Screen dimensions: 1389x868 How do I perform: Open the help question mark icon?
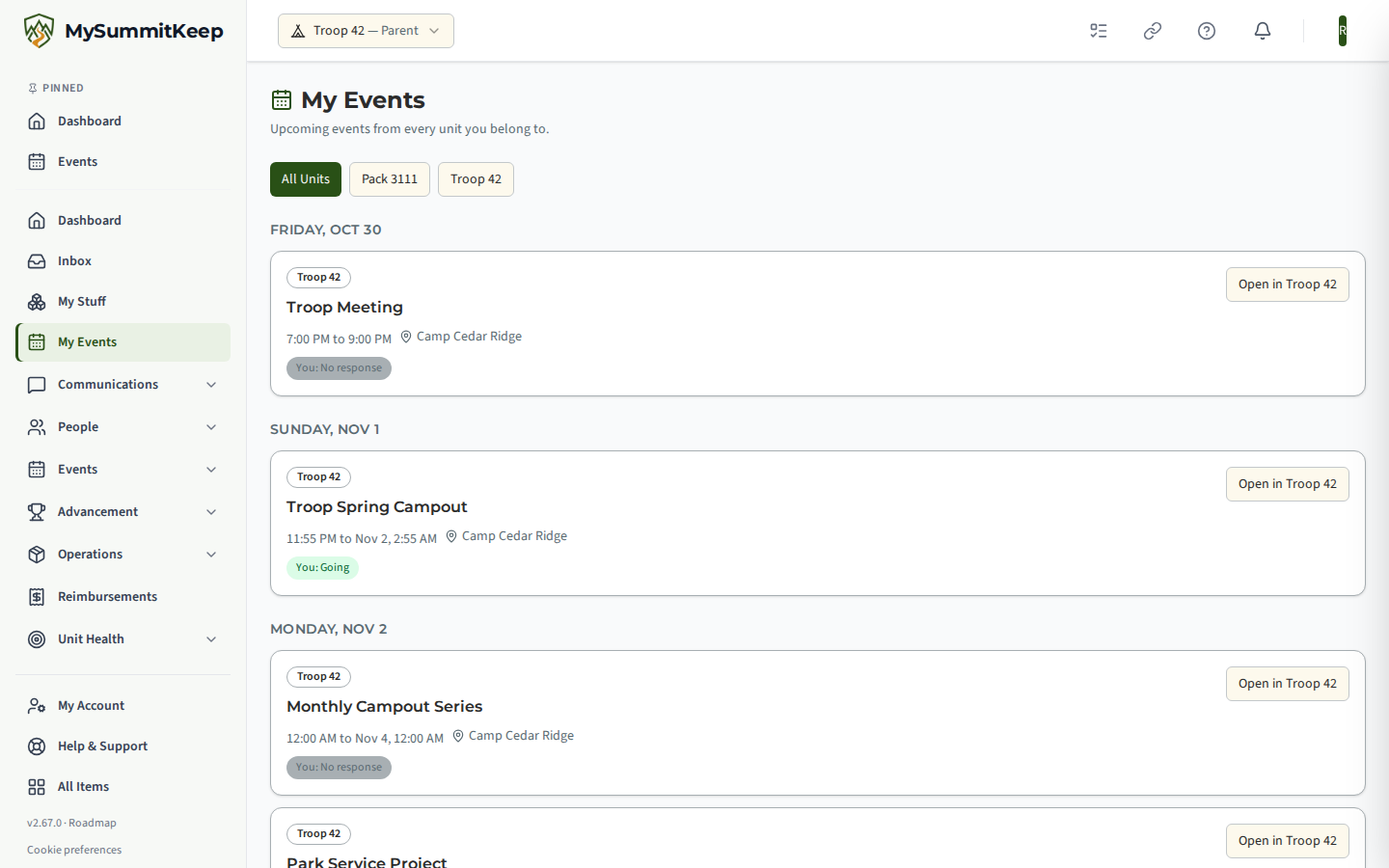tap(1207, 31)
